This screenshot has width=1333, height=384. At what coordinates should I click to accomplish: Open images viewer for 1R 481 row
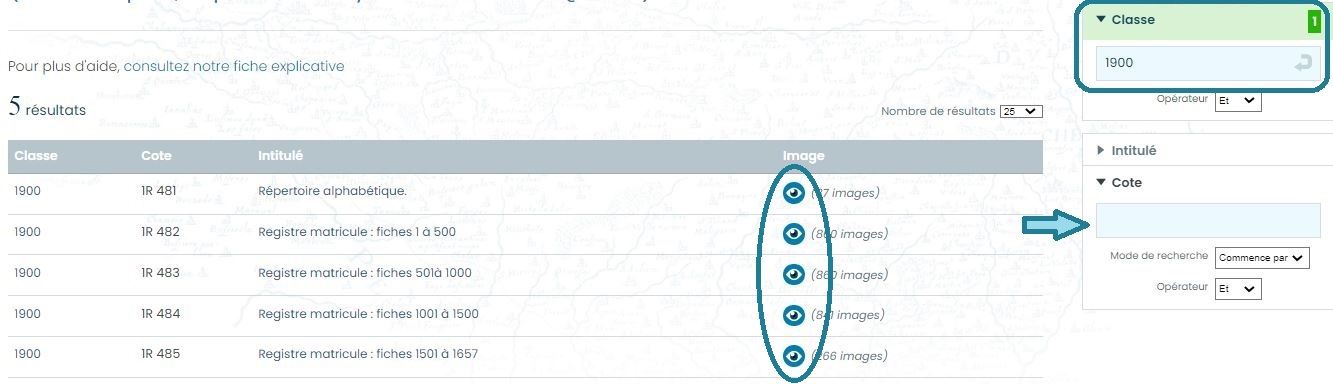tap(794, 193)
